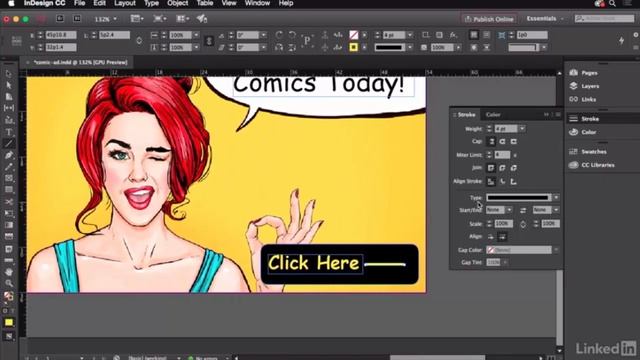Align stroke to outside

pos(514,182)
